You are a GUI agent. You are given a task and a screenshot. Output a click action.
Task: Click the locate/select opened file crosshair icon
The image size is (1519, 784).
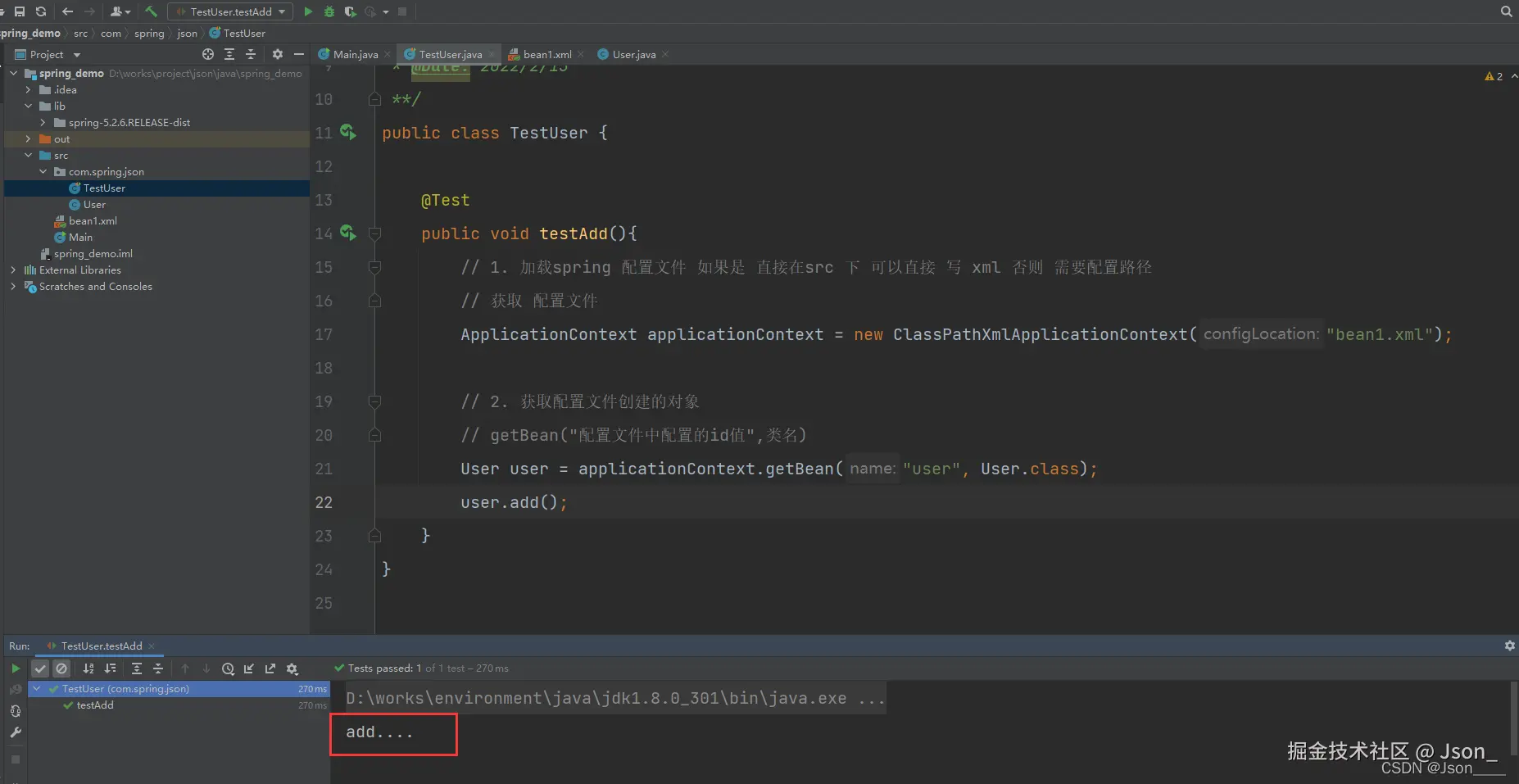208,54
